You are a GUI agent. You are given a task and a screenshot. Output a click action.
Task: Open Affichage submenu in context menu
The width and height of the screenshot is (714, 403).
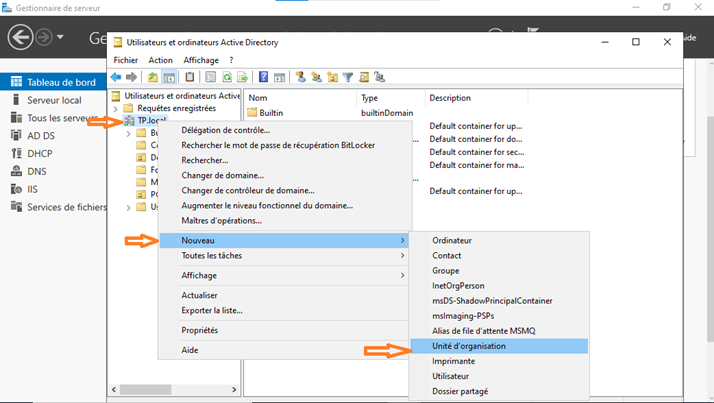[x=286, y=275]
